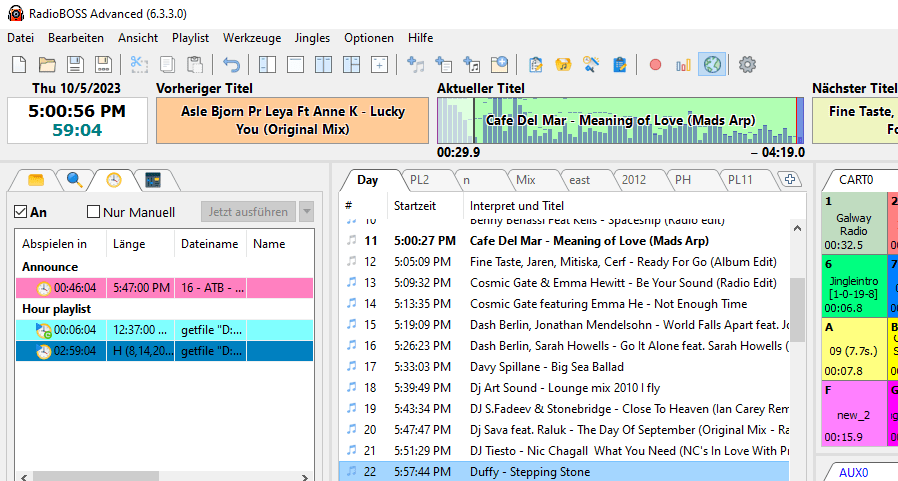Open the file browser folder tab
This screenshot has height=481, width=898.
pyautogui.click(x=36, y=180)
